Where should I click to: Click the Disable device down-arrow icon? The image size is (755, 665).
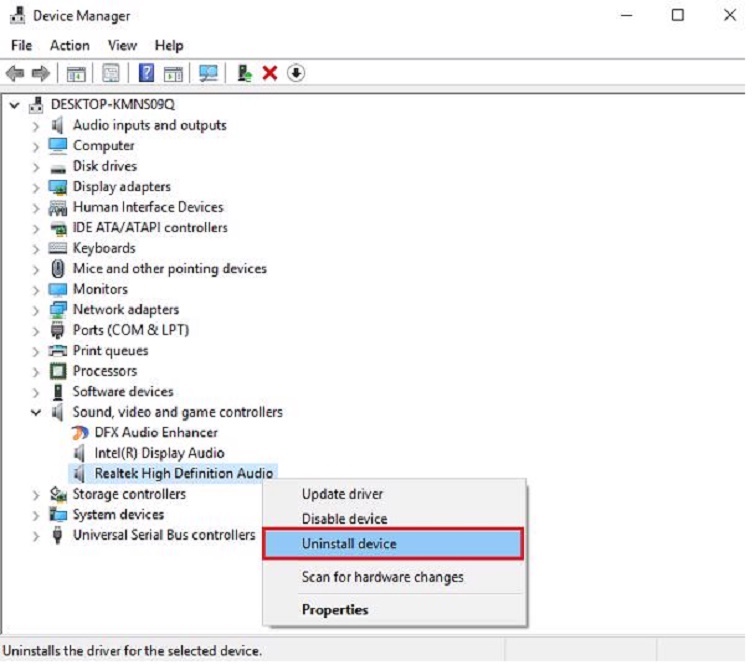tap(296, 73)
